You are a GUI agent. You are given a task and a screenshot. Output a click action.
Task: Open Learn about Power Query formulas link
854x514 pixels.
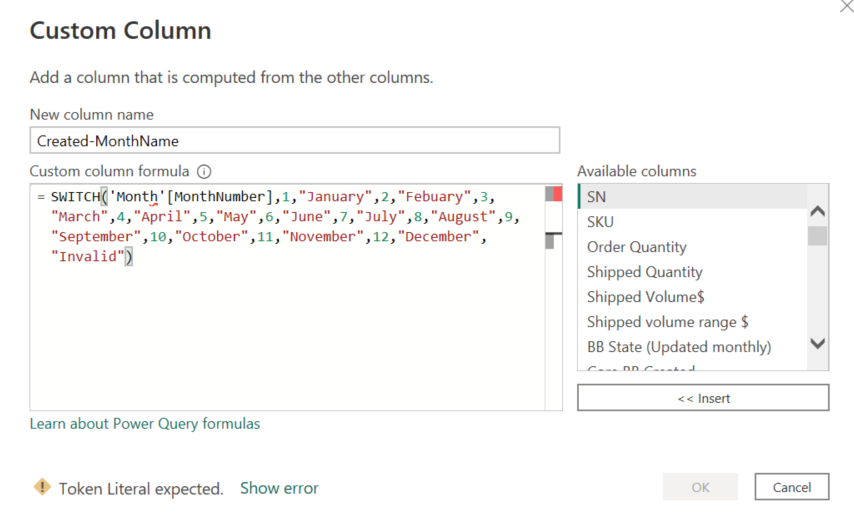145,424
